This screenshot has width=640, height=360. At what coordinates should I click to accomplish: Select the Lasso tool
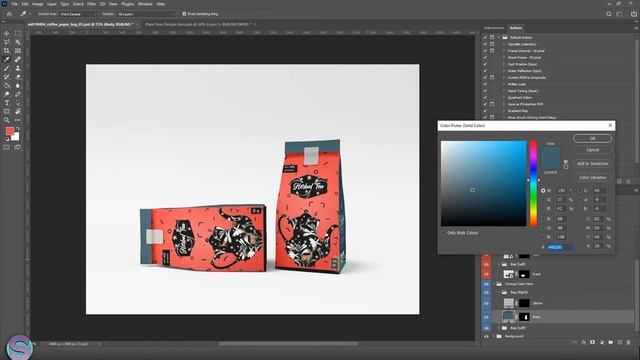point(7,42)
